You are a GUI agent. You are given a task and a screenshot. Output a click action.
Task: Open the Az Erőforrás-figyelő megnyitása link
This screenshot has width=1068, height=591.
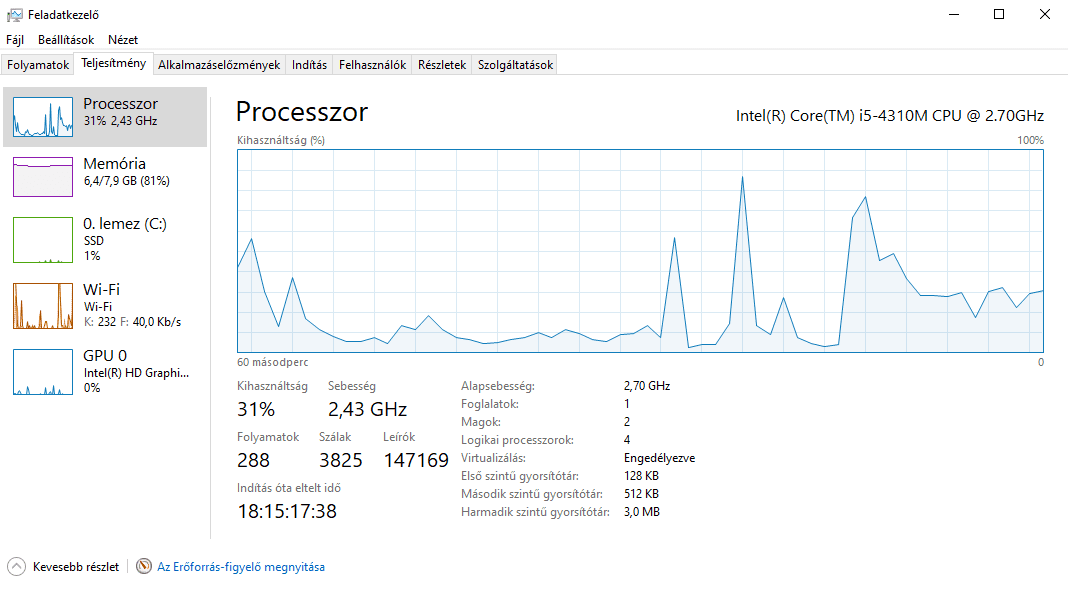[241, 567]
